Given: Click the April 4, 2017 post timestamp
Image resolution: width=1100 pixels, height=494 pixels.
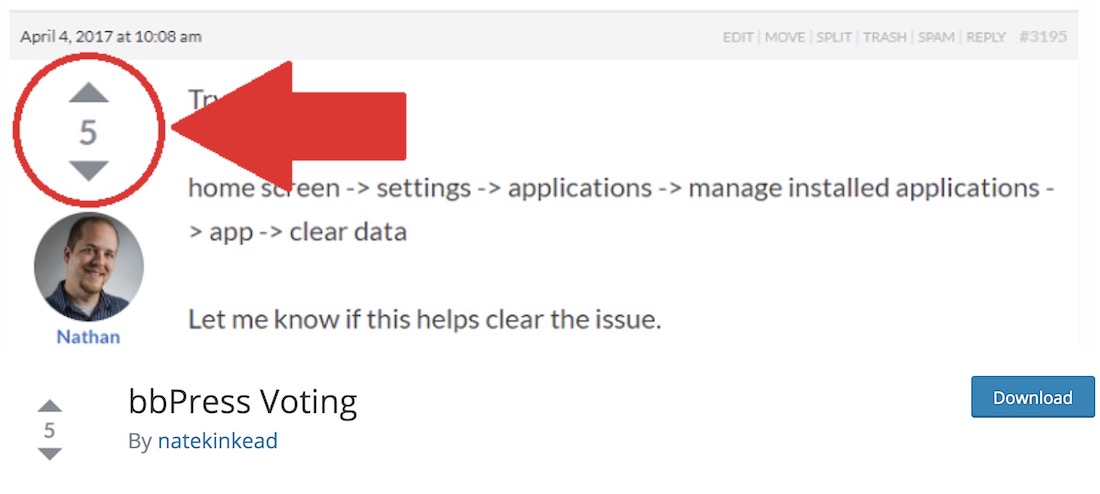Looking at the screenshot, I should 111,36.
